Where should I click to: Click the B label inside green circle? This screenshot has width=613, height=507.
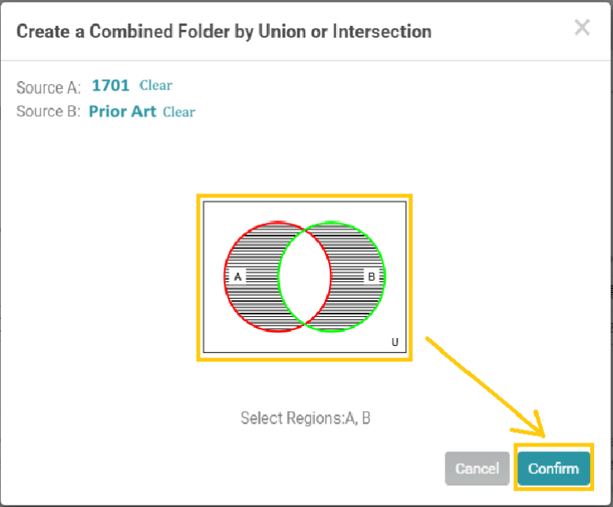click(x=371, y=277)
